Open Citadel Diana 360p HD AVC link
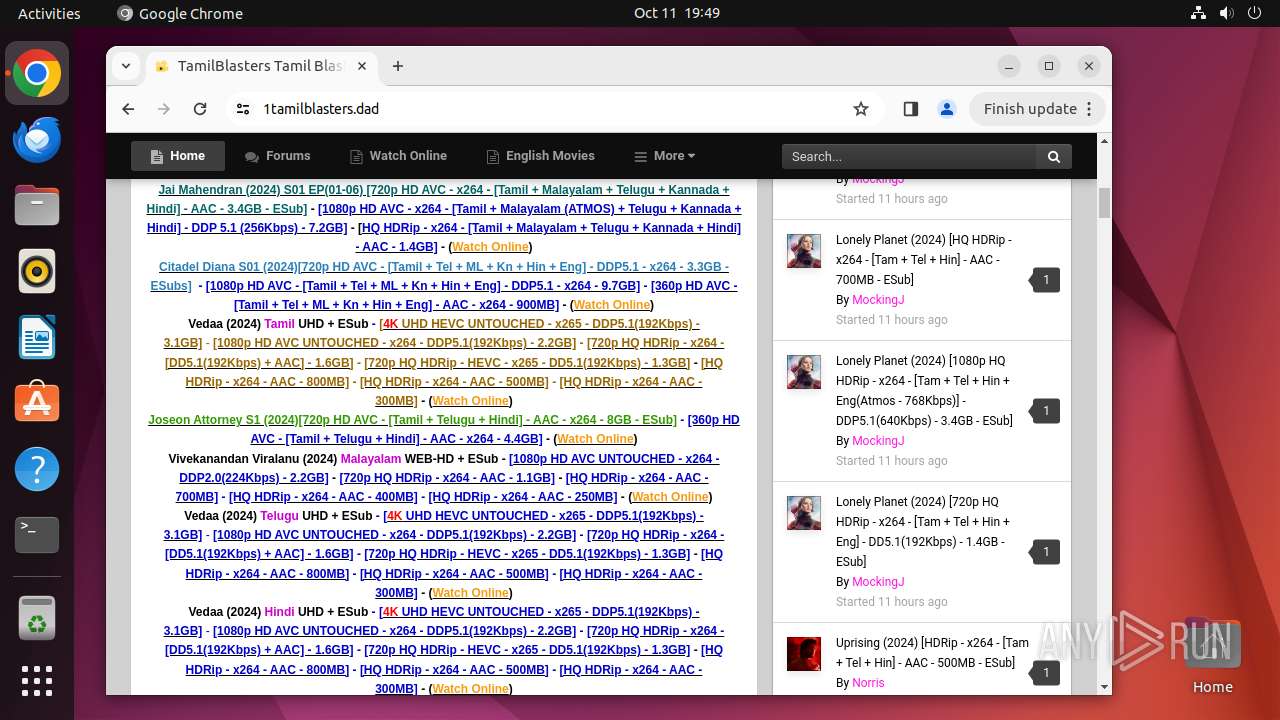Viewport: 1280px width, 720px height. point(486,295)
